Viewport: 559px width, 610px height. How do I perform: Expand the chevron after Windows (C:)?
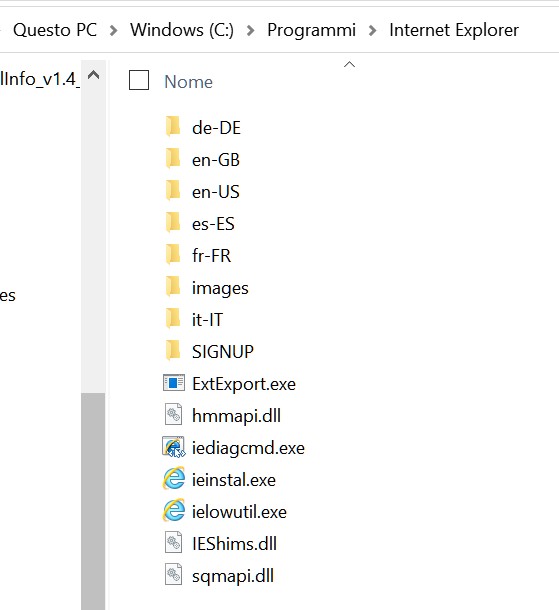[251, 30]
